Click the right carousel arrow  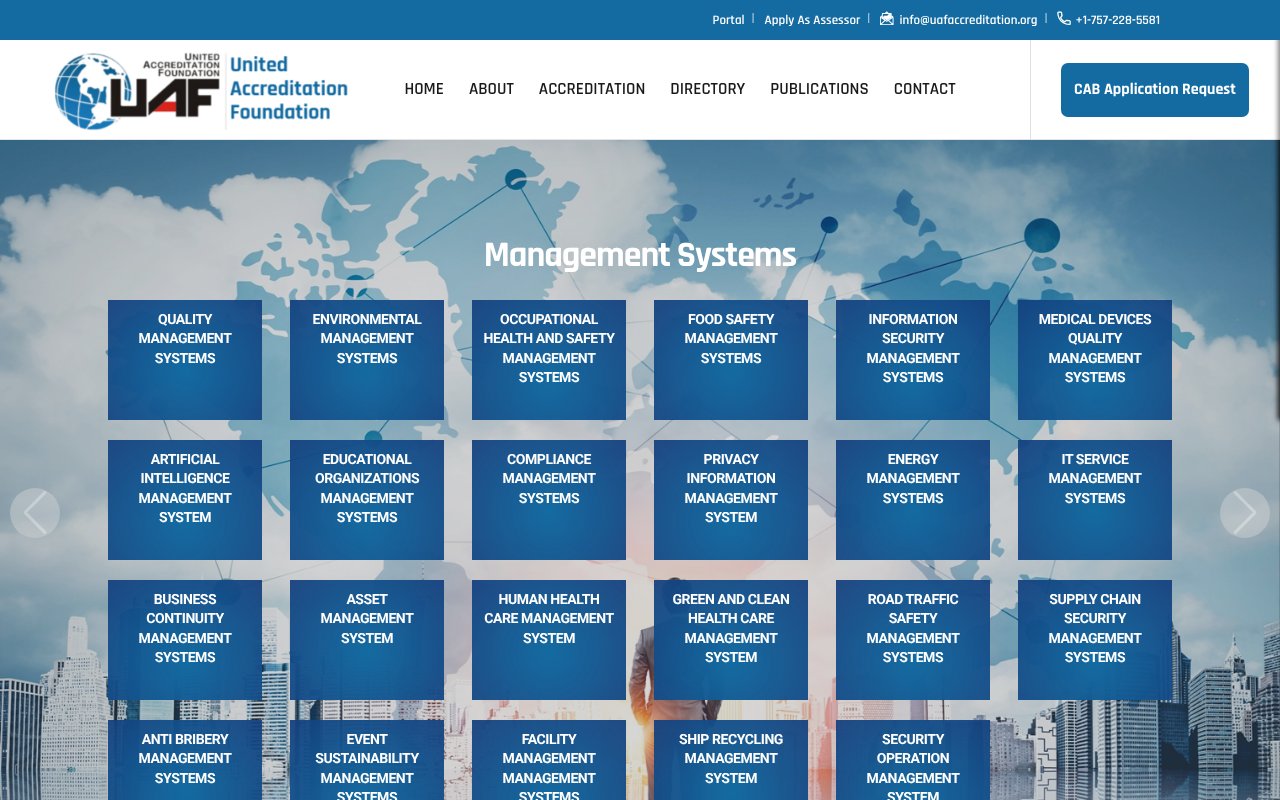[x=1245, y=512]
